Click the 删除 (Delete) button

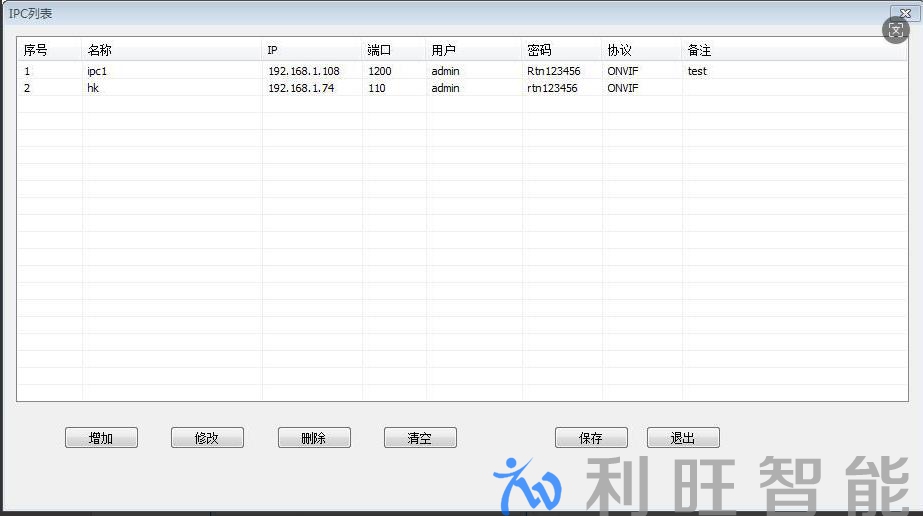(x=314, y=438)
